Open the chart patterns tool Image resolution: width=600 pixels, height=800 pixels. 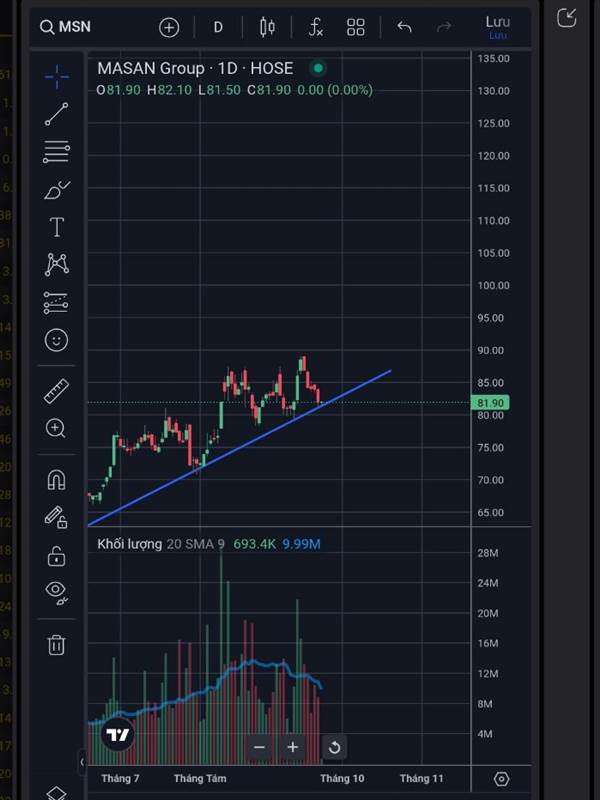[x=57, y=264]
